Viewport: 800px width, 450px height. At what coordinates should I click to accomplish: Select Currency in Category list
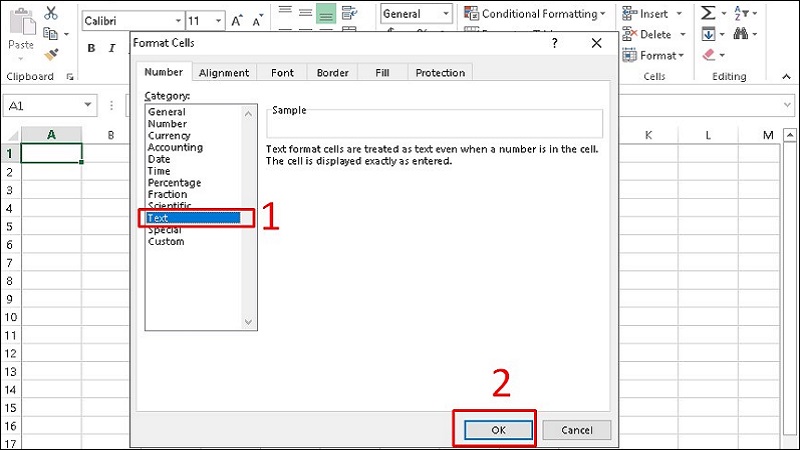(x=169, y=136)
